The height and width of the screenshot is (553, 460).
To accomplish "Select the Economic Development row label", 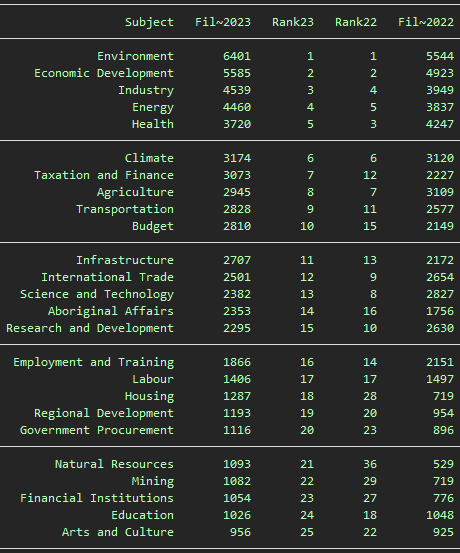I will 104,73.
